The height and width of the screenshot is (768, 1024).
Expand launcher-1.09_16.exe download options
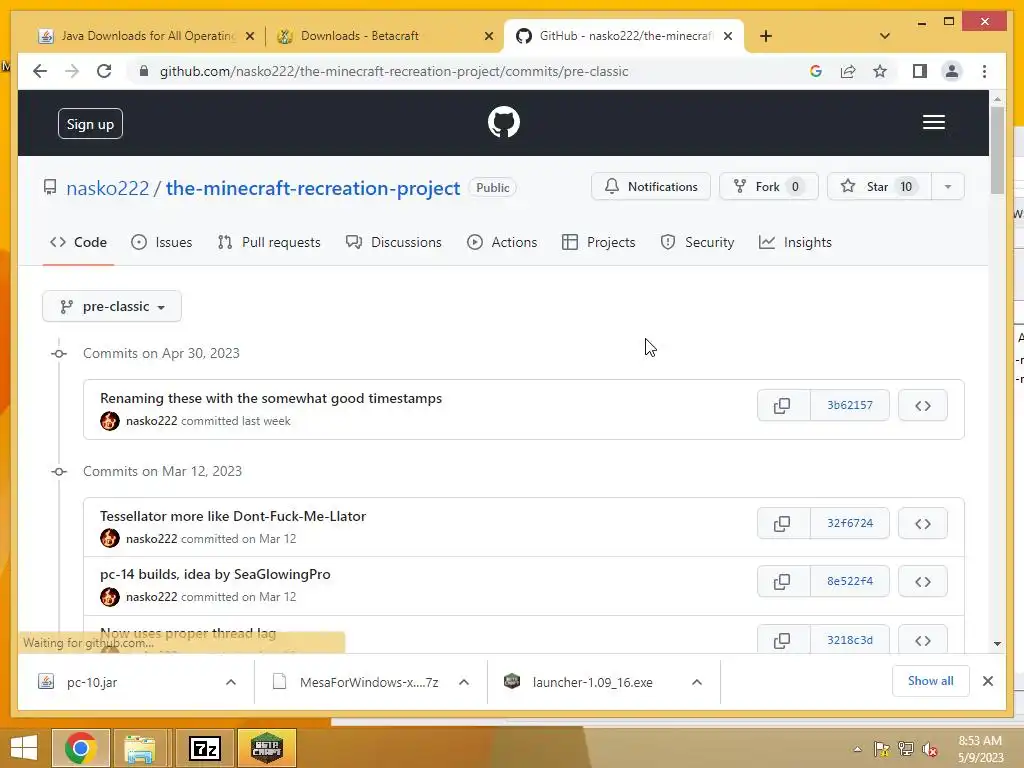pyautogui.click(x=697, y=682)
